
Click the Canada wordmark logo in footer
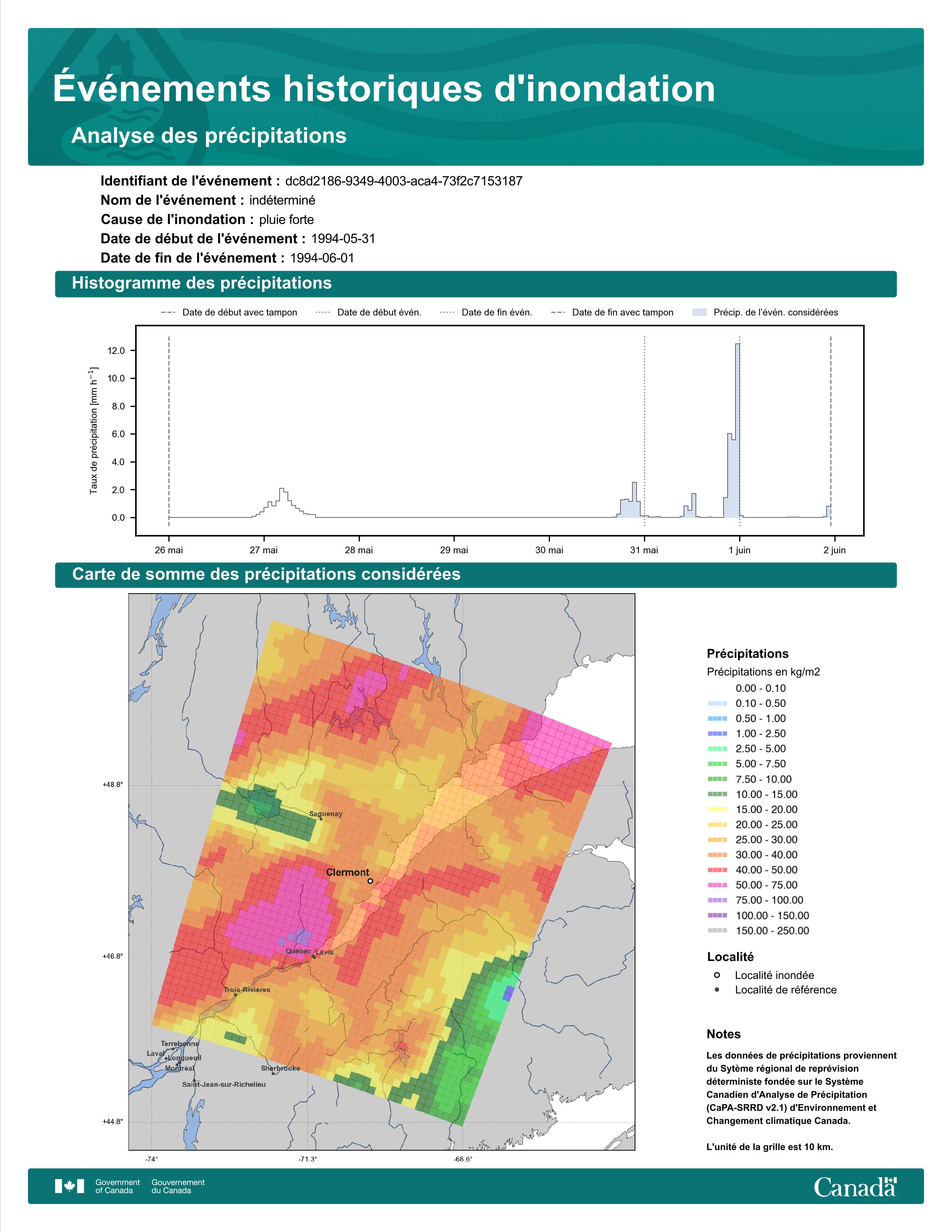pos(855,1188)
